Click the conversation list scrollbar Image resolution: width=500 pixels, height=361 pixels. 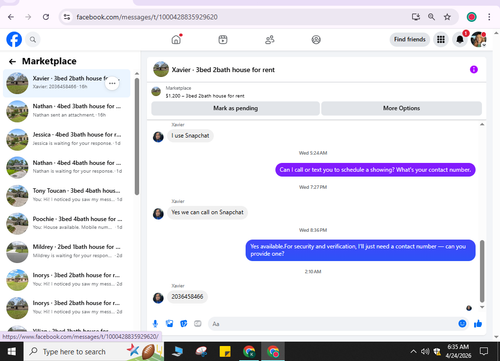pyautogui.click(x=137, y=137)
